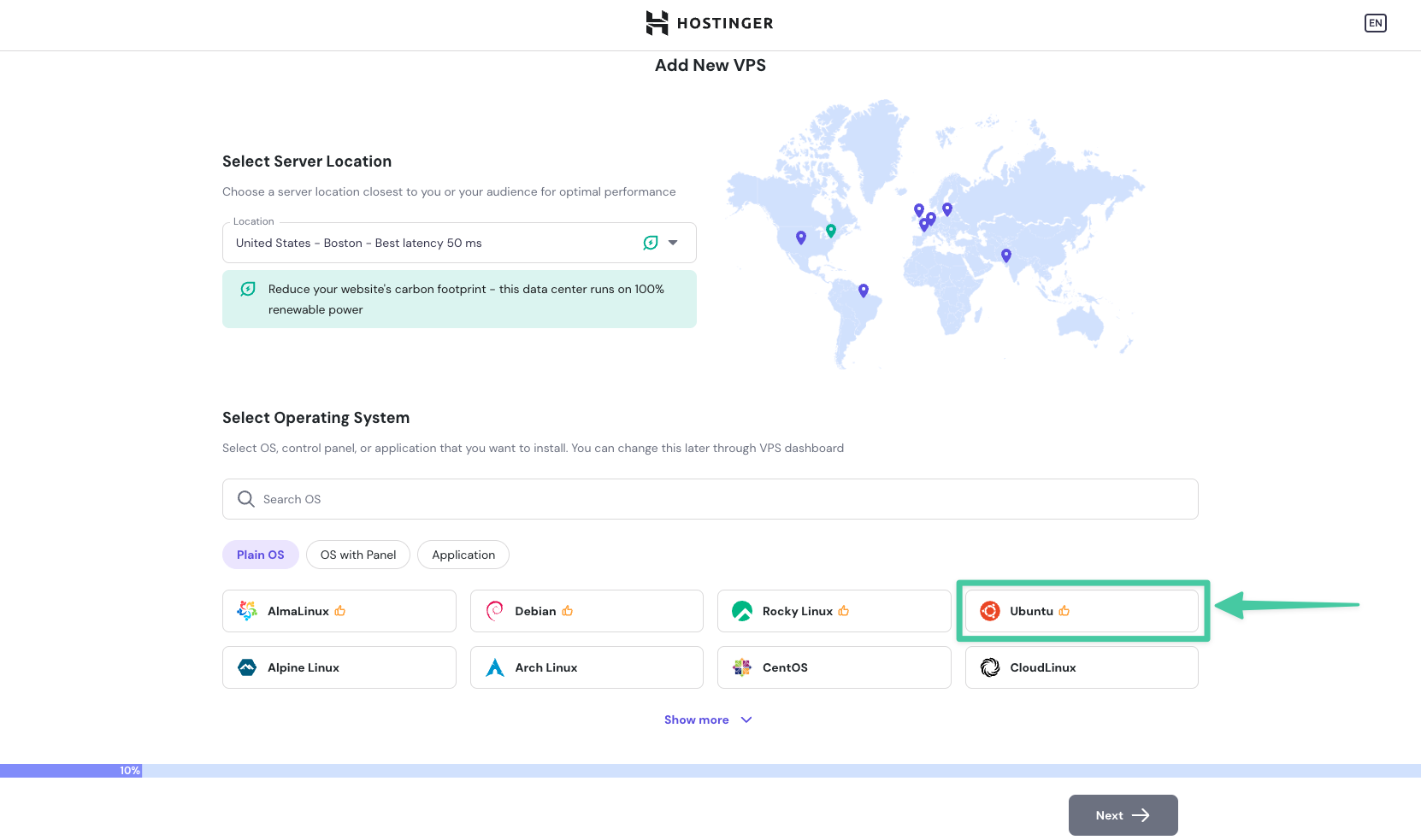Viewport: 1421px width, 840px height.
Task: Select the India map pin
Action: tap(1006, 255)
